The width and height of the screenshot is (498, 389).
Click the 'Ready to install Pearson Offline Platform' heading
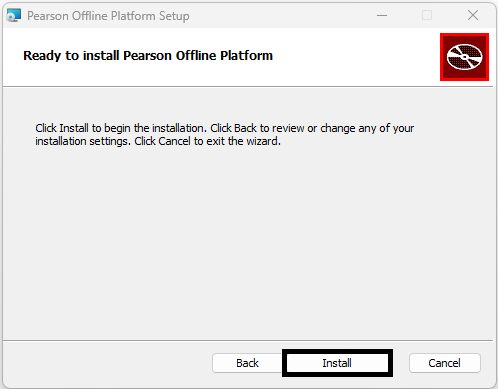(x=148, y=56)
